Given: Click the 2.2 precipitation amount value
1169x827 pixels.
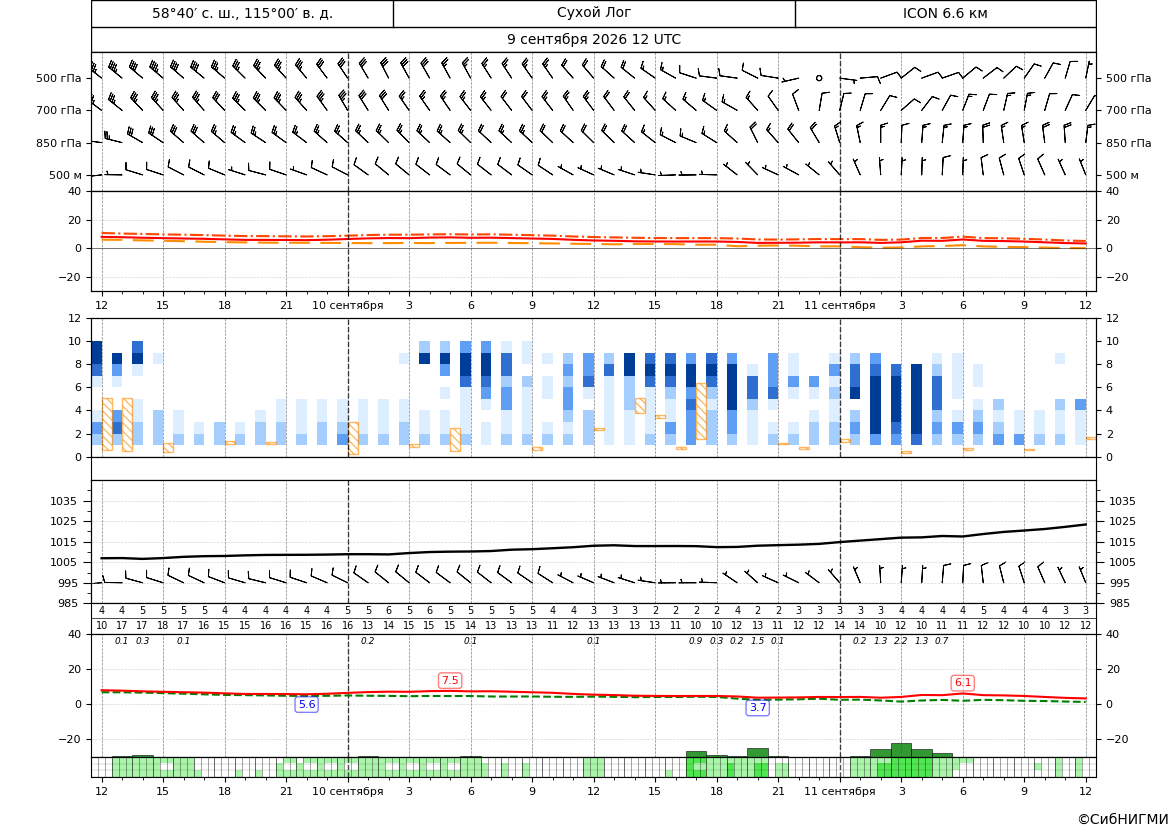Looking at the screenshot, I should point(901,641).
